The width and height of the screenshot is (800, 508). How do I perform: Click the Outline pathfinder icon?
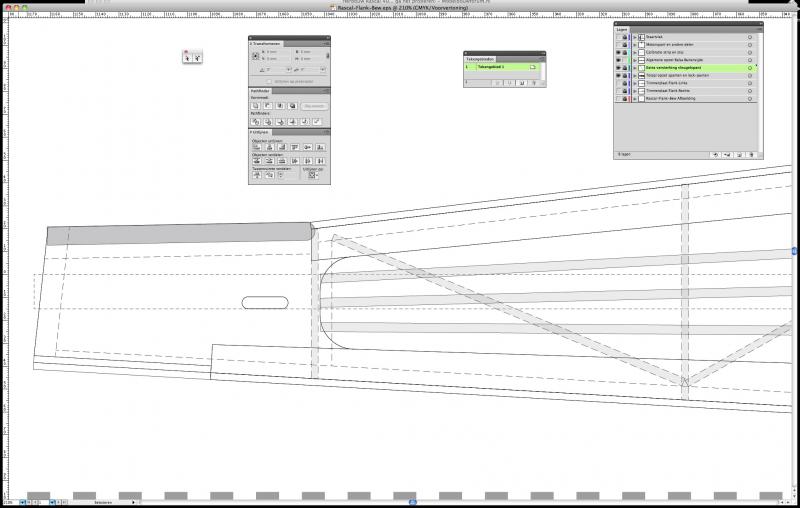pos(305,122)
